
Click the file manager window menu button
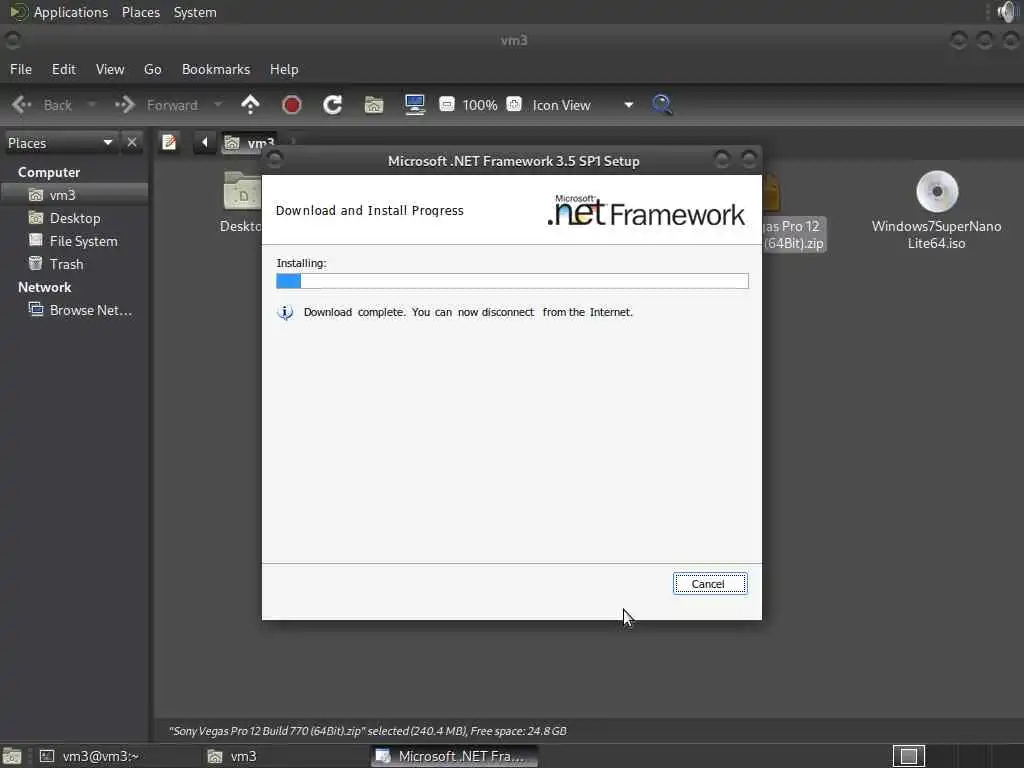coord(12,40)
